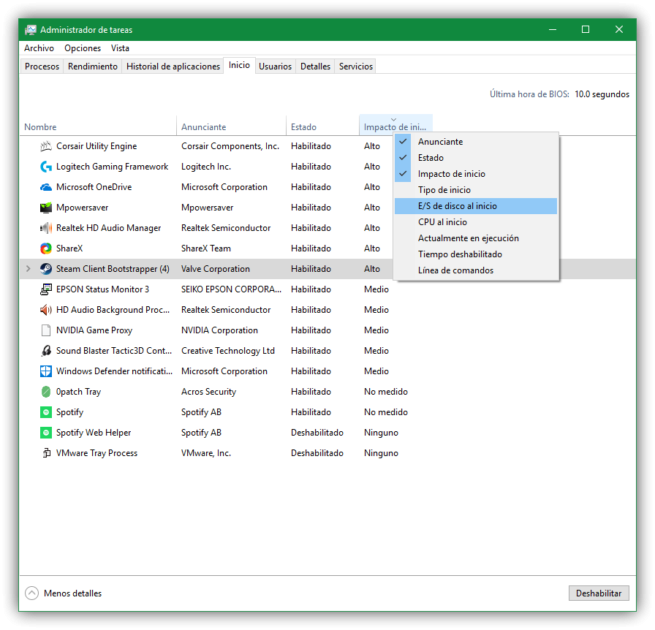Click the EPSON Status Monitor 3 icon
655x630 pixels.
[46, 290]
